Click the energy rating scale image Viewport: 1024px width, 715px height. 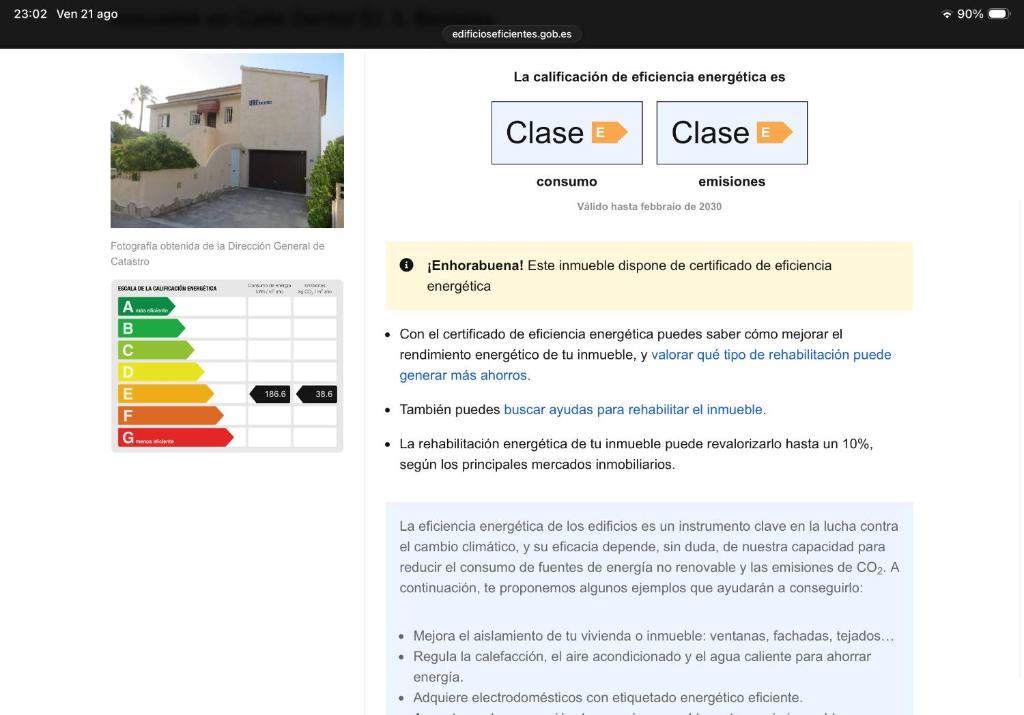[x=227, y=366]
